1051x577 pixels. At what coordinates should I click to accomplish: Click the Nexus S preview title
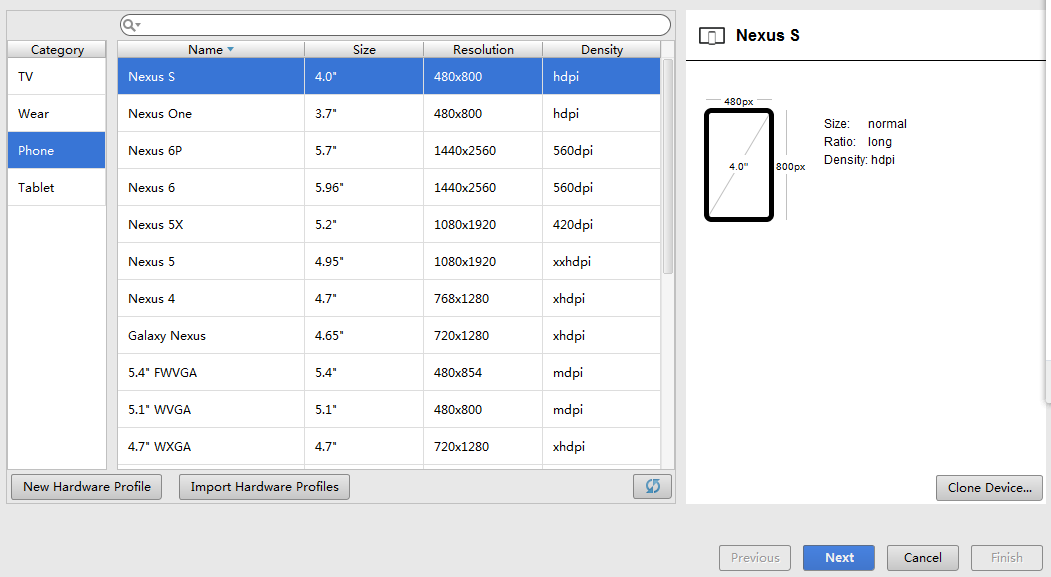tap(767, 36)
